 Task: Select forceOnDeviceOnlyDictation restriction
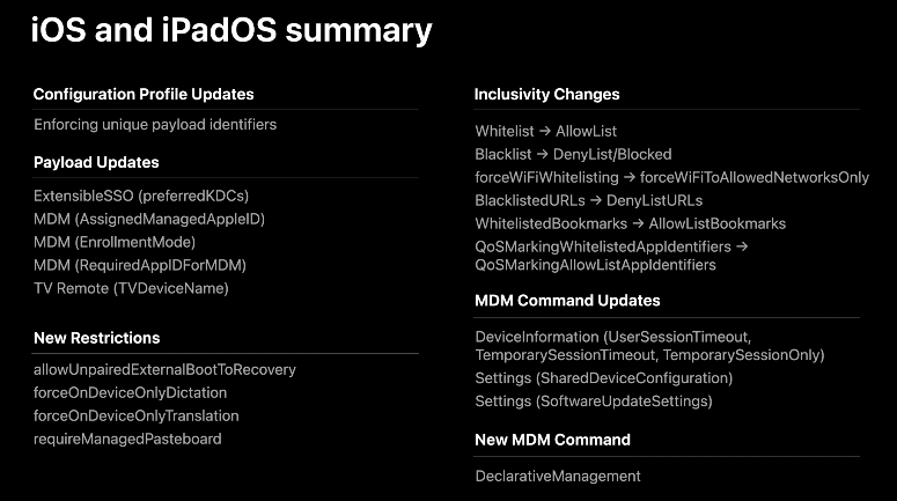(130, 393)
